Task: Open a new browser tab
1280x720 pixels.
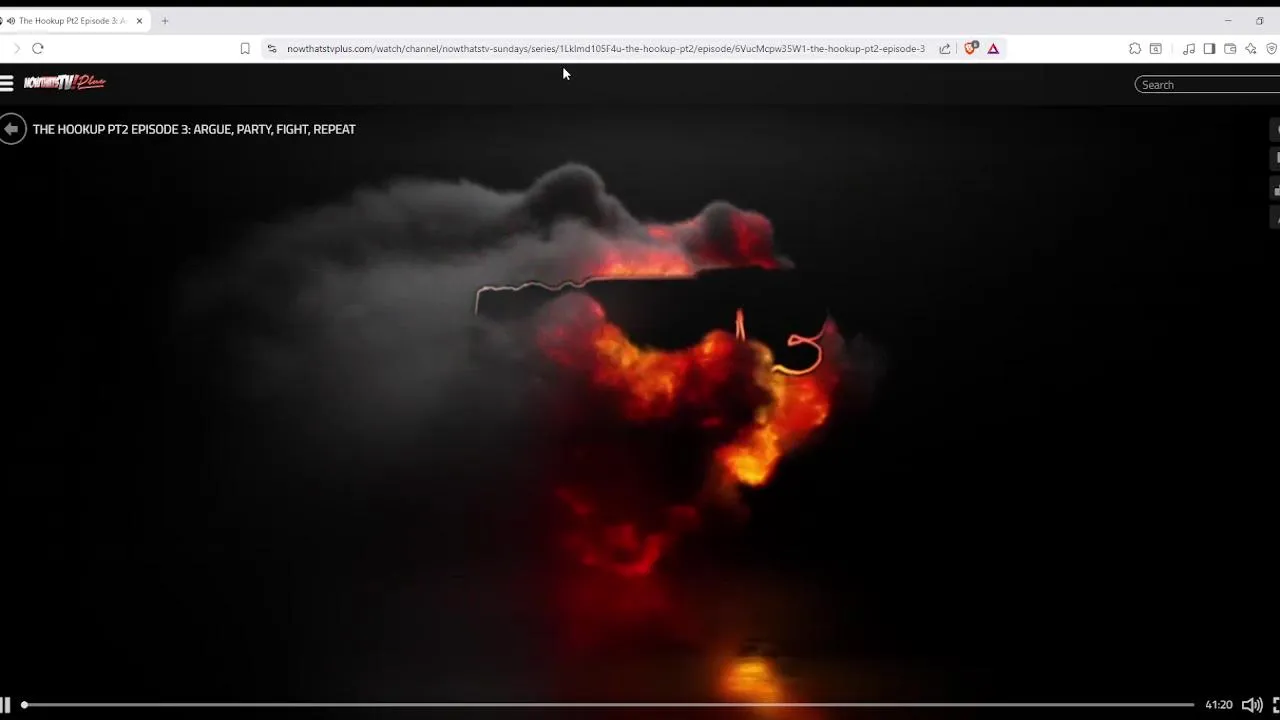Action: pyautogui.click(x=165, y=21)
